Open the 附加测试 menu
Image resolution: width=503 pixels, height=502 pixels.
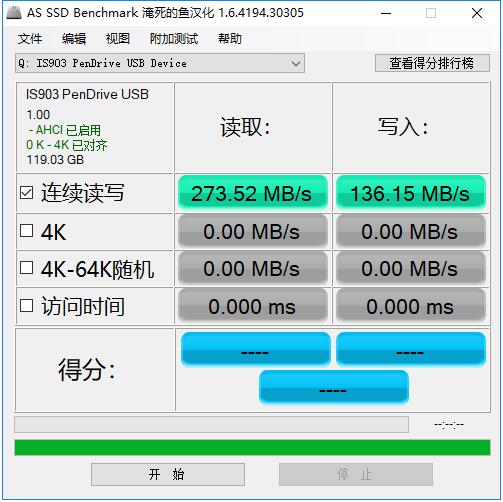point(174,39)
